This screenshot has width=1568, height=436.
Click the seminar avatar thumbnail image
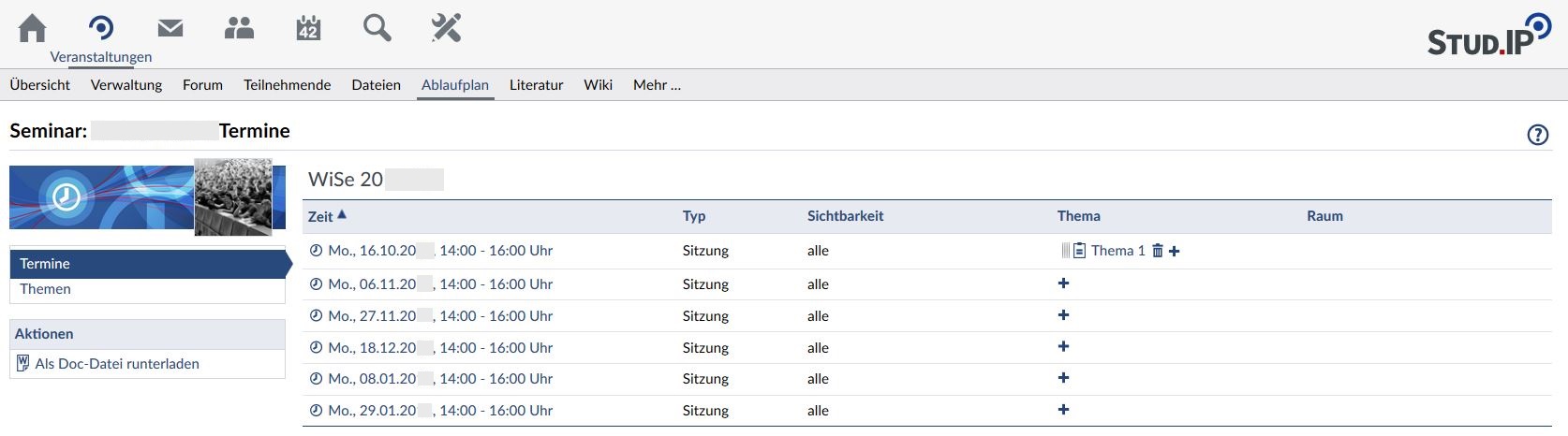[x=232, y=196]
